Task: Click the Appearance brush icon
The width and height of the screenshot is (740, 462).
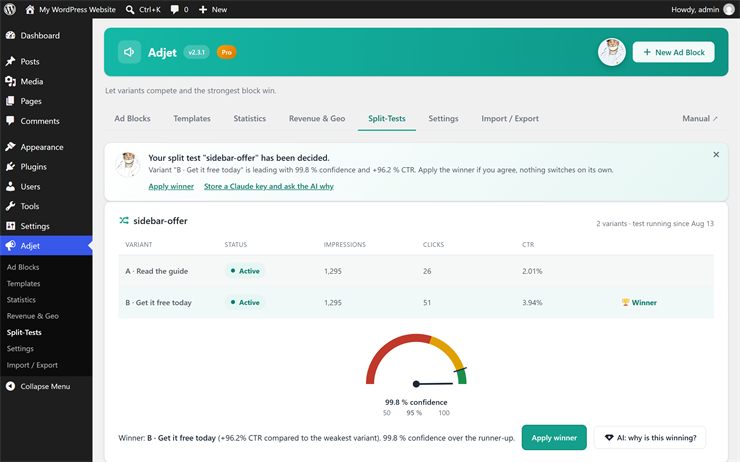Action: [x=10, y=147]
